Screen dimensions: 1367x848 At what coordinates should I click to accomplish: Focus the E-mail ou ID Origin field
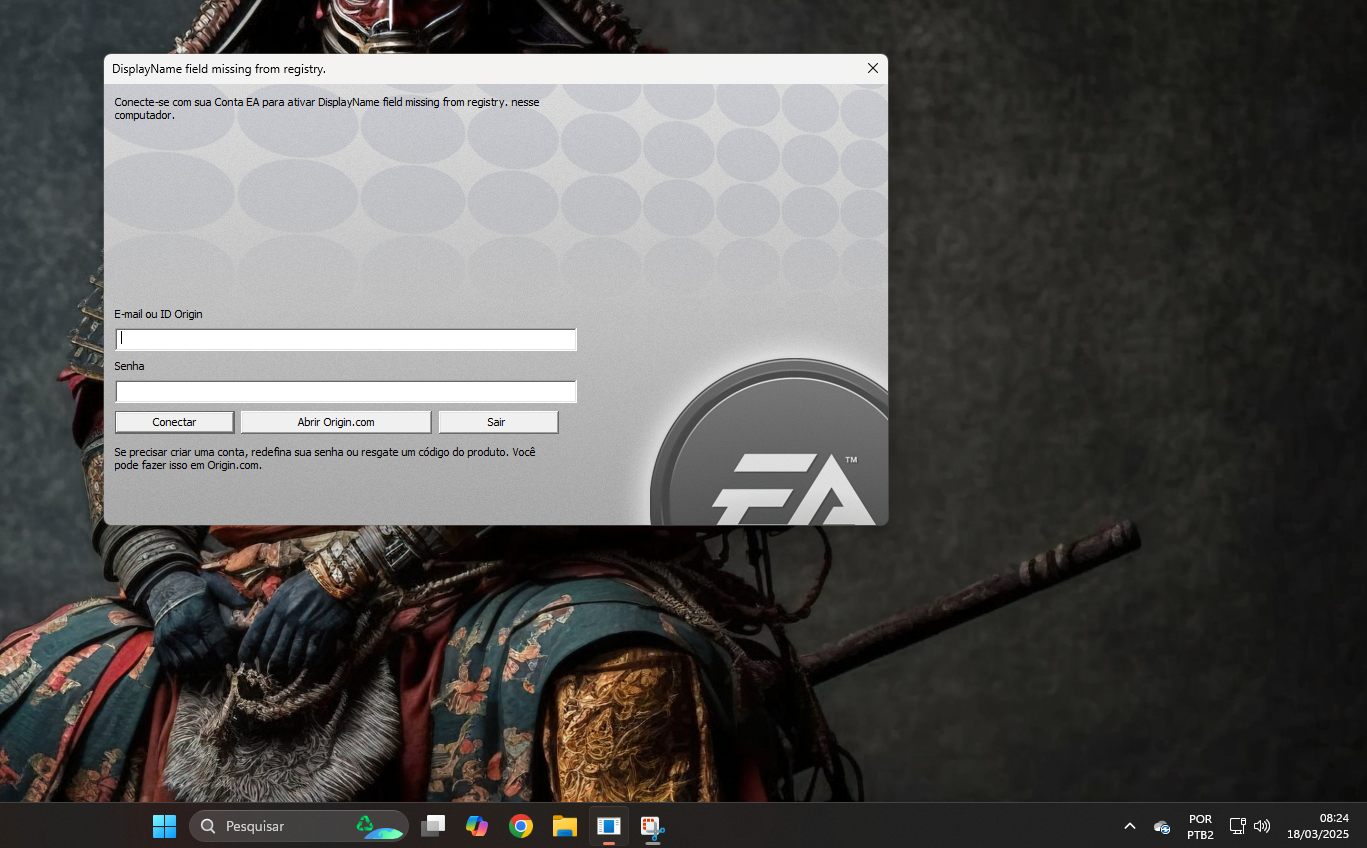346,339
